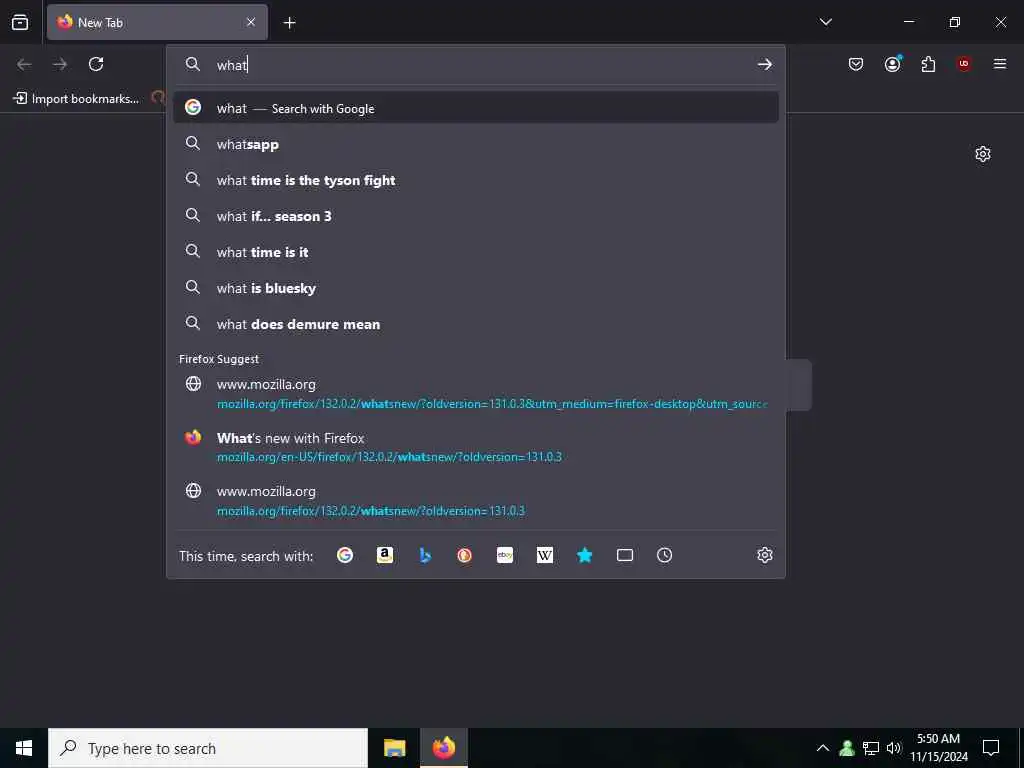Search this time with DuckDuckGo icon
The height and width of the screenshot is (768, 1024).
point(464,555)
